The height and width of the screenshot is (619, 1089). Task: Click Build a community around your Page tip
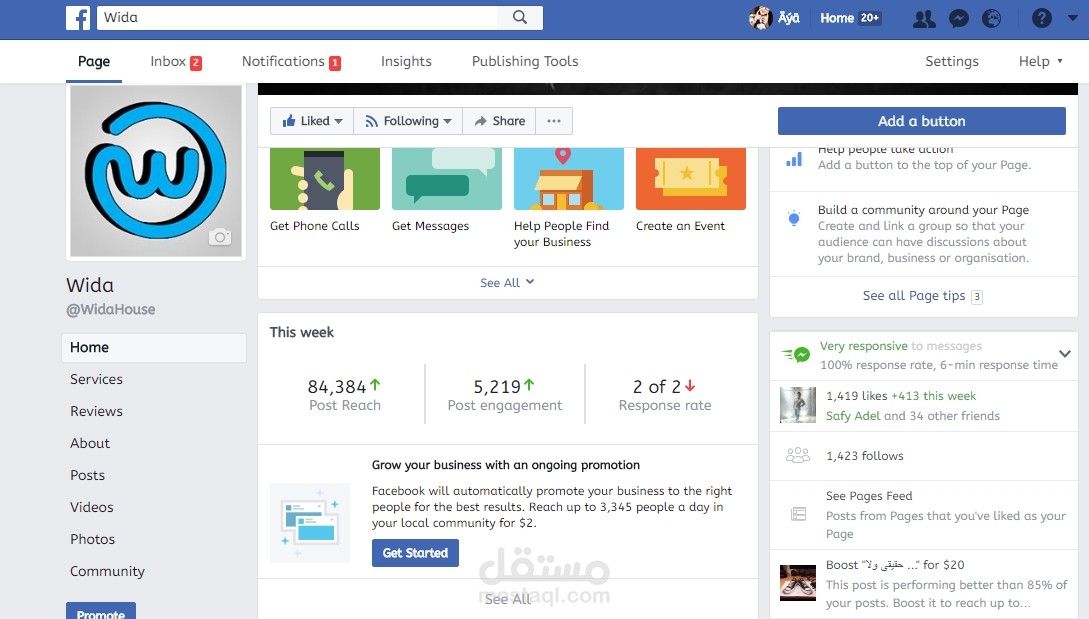[923, 210]
